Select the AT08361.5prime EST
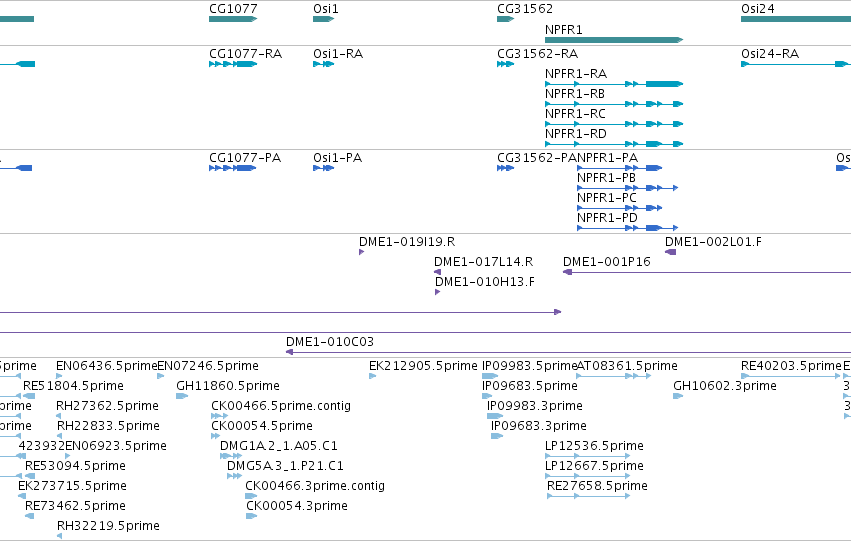Screen dimensions: 851x541 [613, 376]
